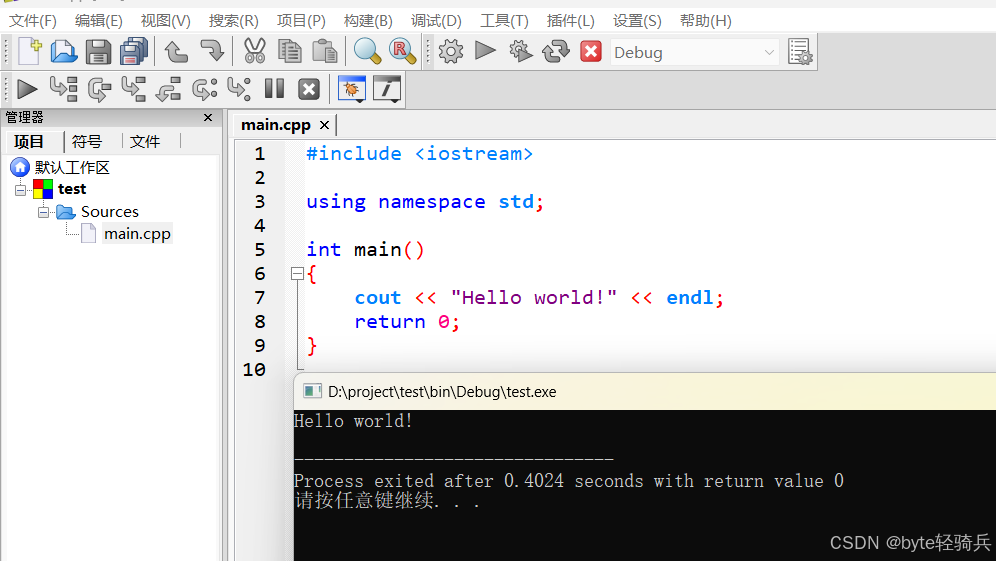Screen dimensions: 996x561
Task: Open the 调试(D) menu
Action: pyautogui.click(x=436, y=21)
